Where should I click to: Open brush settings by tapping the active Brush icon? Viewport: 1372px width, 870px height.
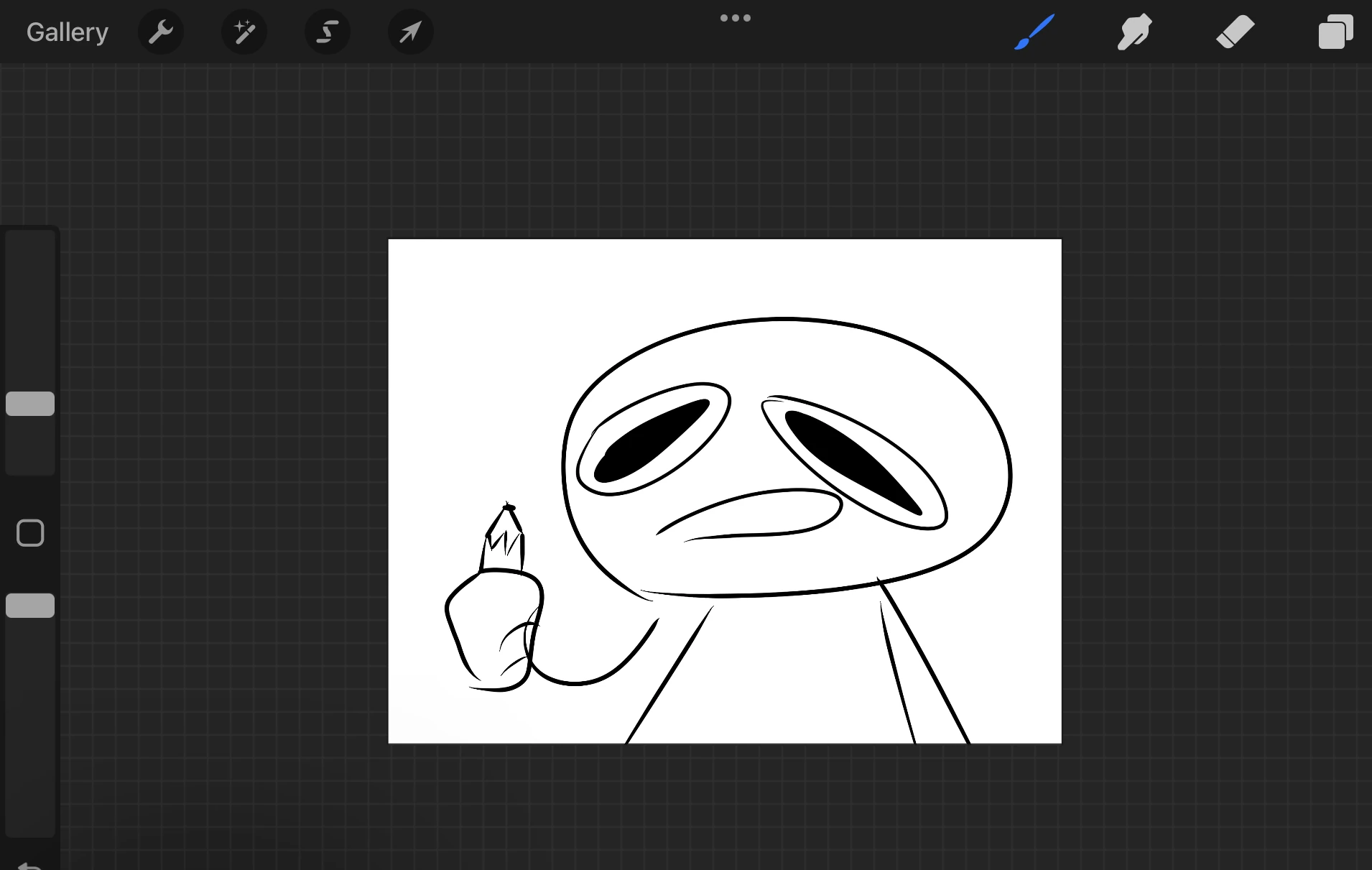point(1034,32)
